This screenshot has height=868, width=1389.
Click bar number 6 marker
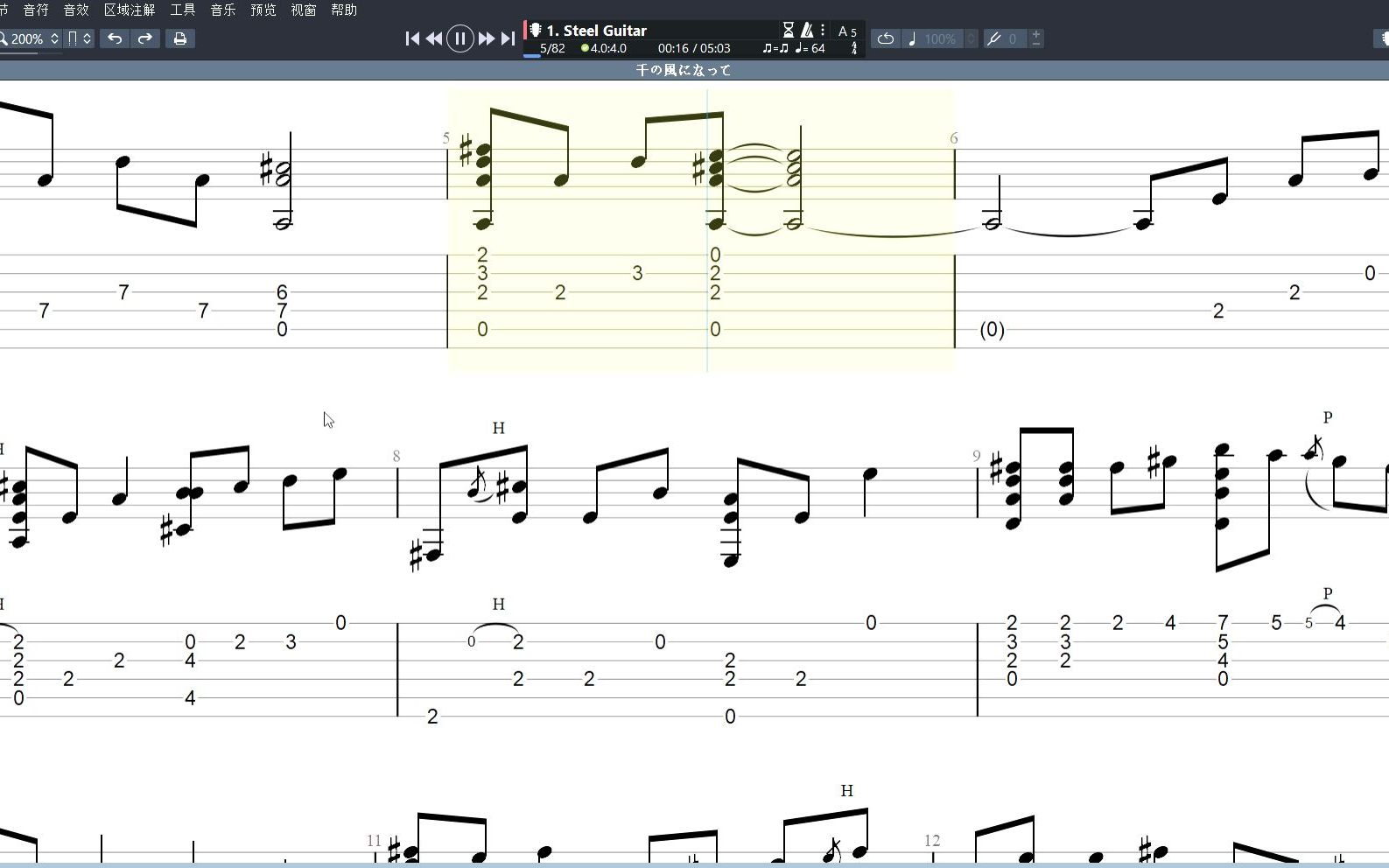pyautogui.click(x=954, y=138)
